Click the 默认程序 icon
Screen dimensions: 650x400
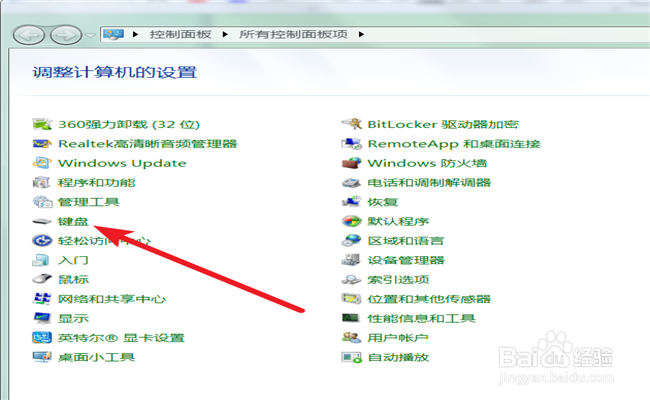tap(352, 221)
